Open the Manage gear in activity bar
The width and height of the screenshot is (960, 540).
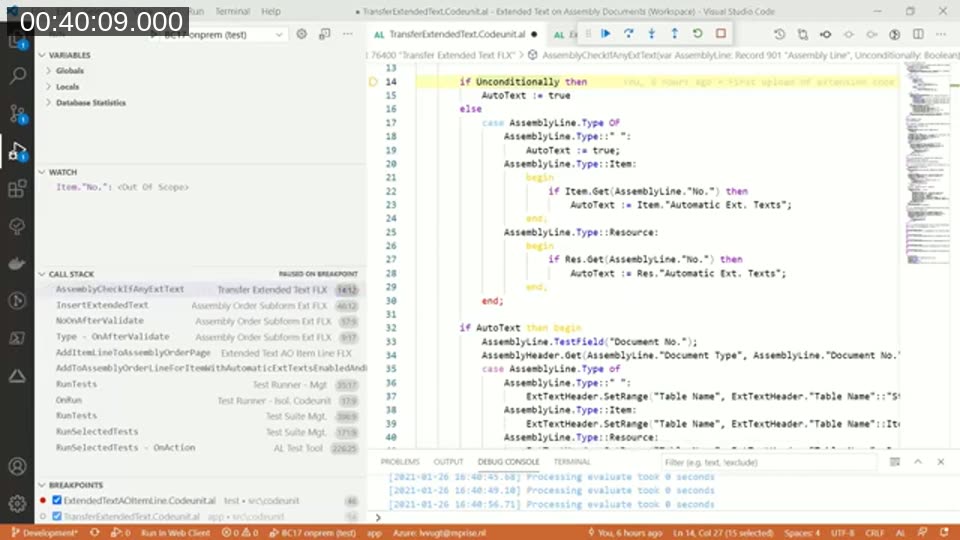pyautogui.click(x=17, y=503)
